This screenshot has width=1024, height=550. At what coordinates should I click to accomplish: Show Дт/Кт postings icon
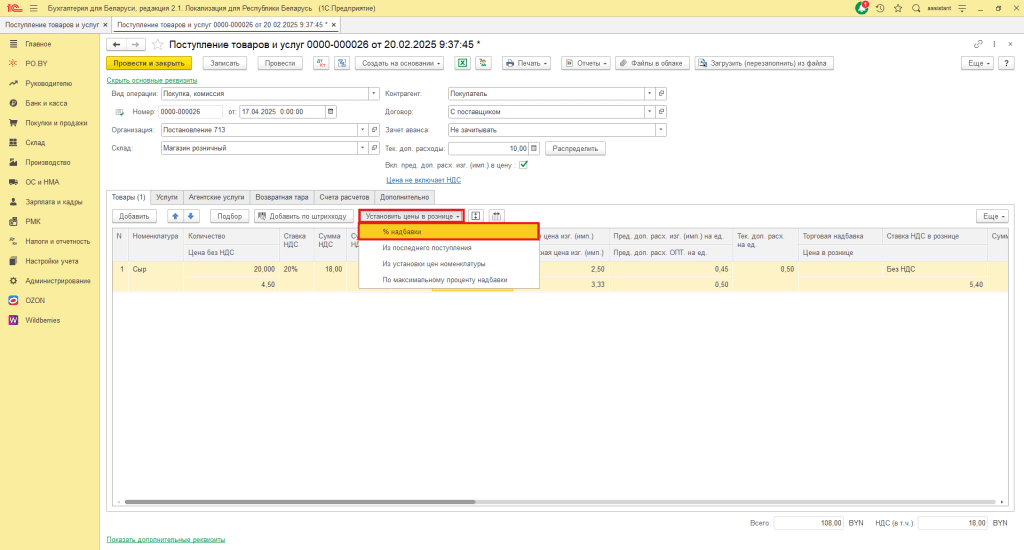pyautogui.click(x=321, y=63)
